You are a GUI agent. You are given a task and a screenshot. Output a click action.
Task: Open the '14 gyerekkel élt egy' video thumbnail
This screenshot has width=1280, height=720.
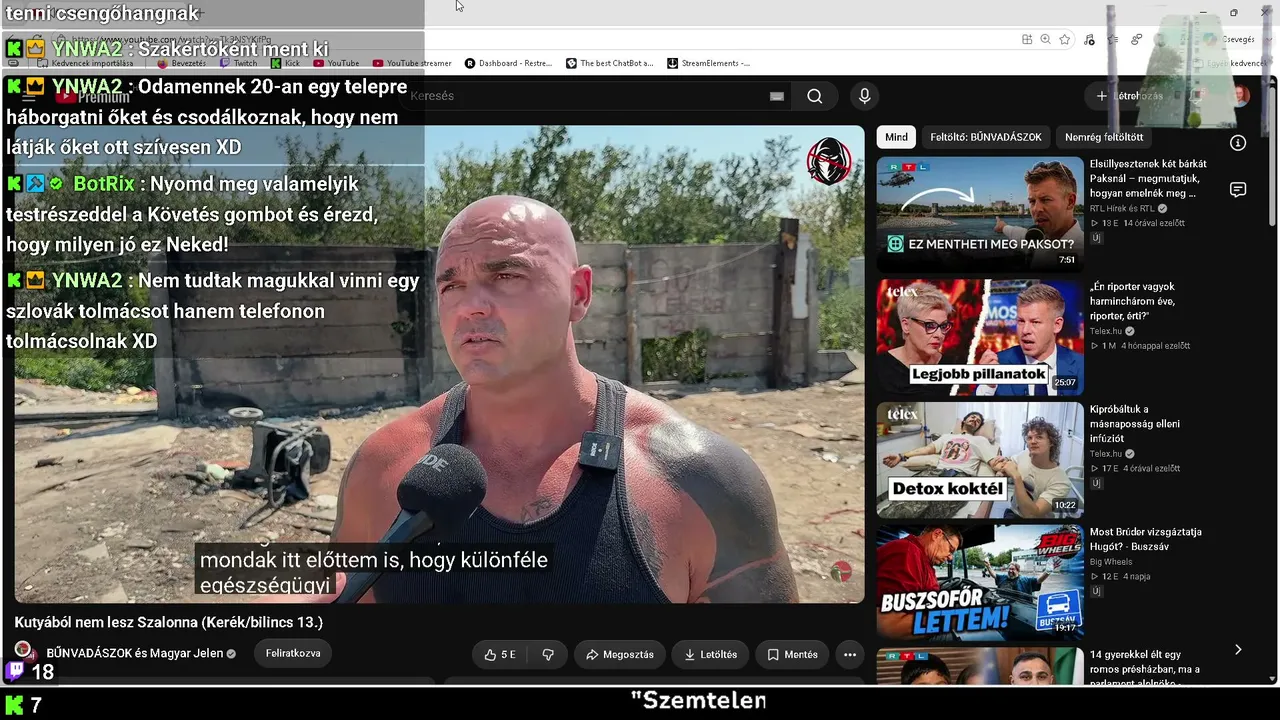[980, 666]
